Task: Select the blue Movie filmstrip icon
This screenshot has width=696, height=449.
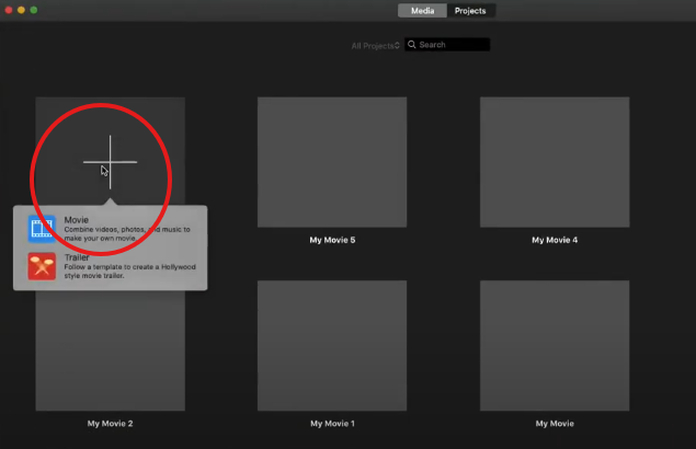Action: coord(42,229)
